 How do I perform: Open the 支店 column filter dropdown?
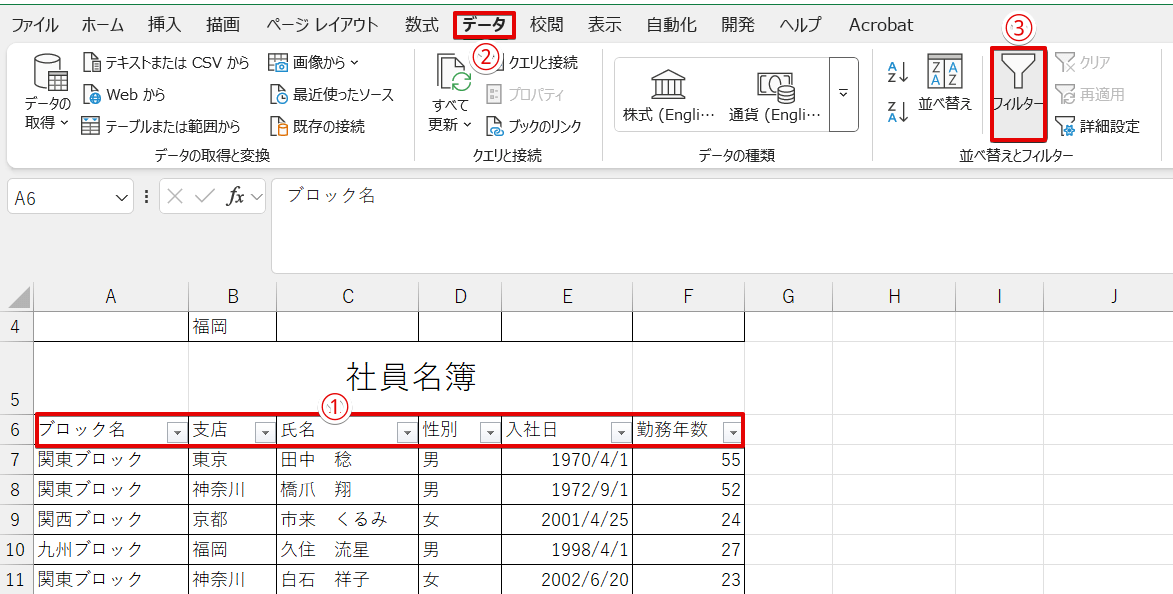[265, 432]
